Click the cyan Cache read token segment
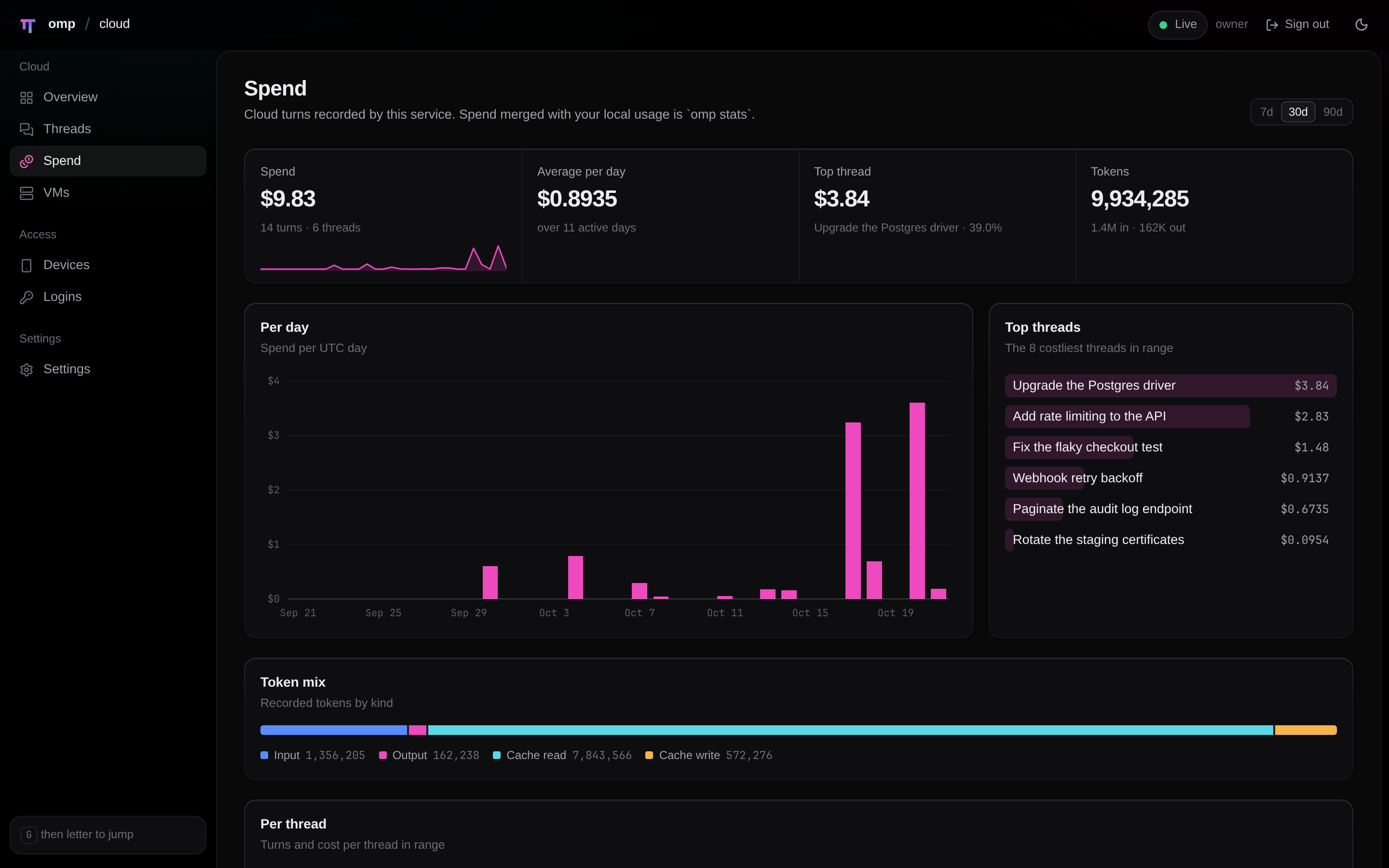The image size is (1389, 868). 851,730
